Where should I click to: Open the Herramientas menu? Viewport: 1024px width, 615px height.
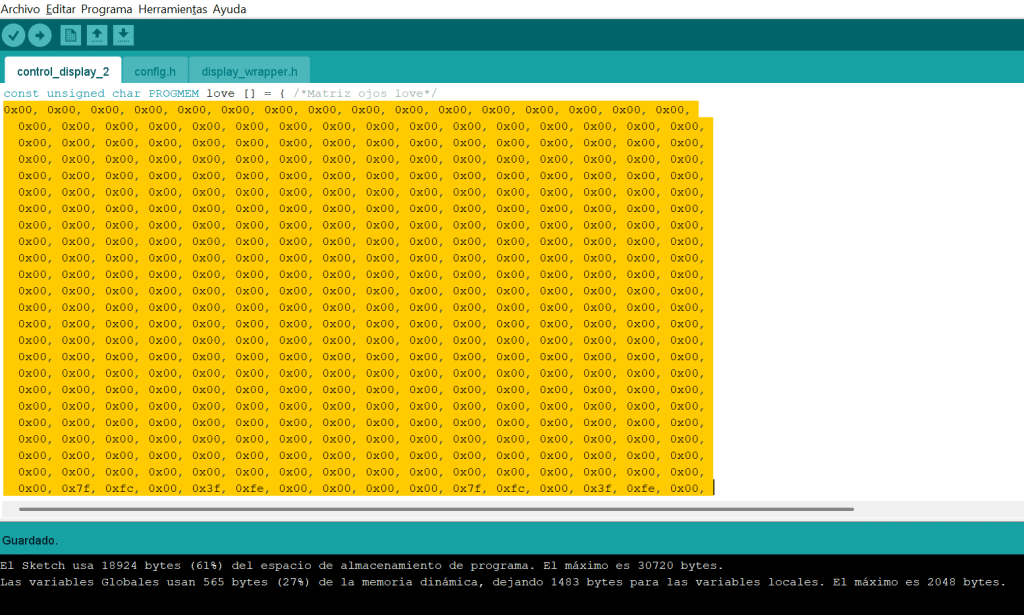pyautogui.click(x=172, y=9)
